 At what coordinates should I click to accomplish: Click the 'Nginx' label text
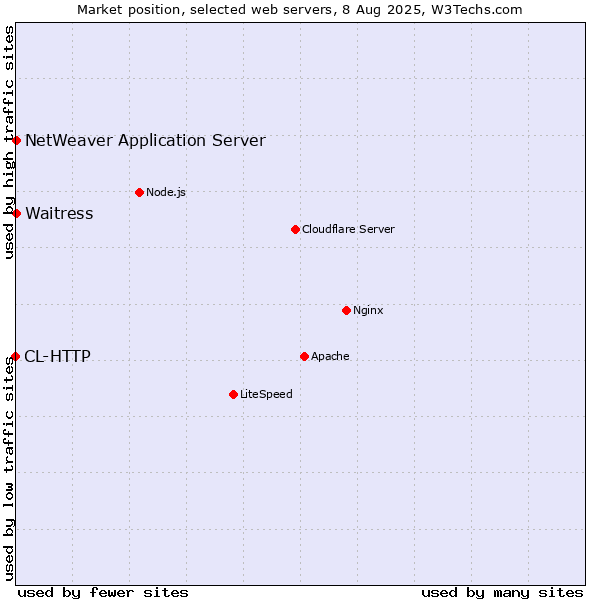[x=368, y=310]
